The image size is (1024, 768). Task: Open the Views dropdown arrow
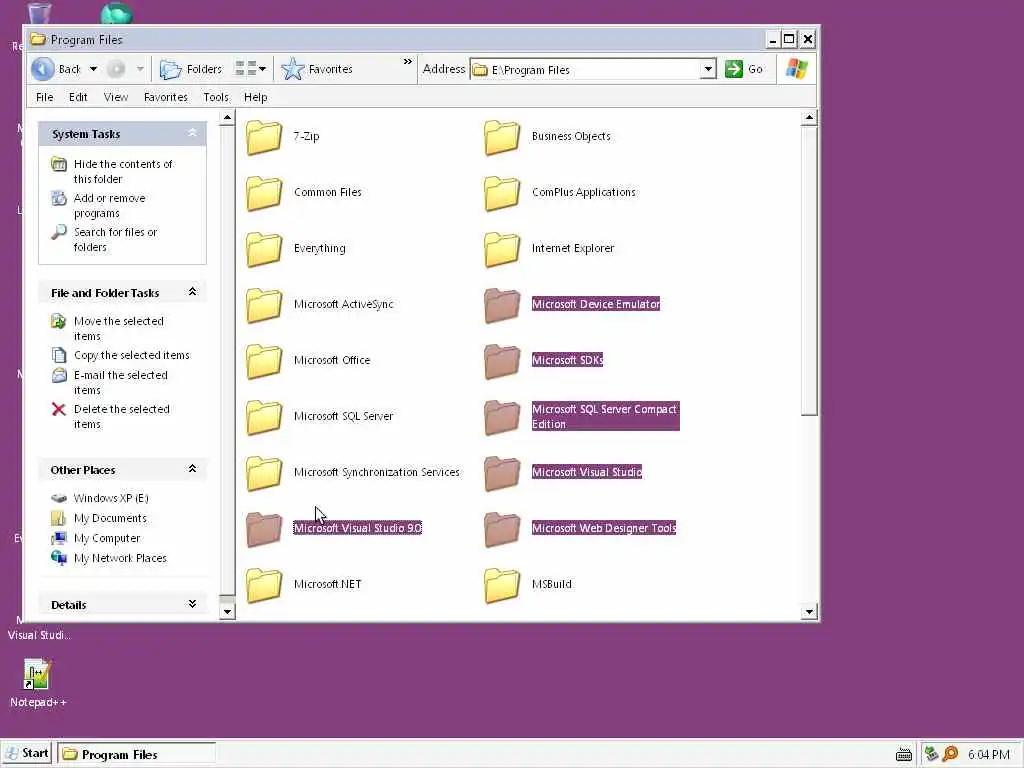click(x=263, y=69)
